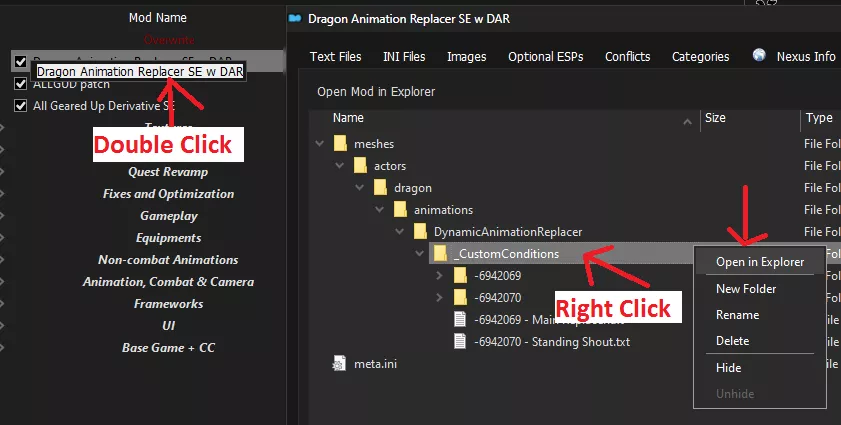The width and height of the screenshot is (841, 425).
Task: Select the Gameplay separator
Action: pyautogui.click(x=169, y=216)
